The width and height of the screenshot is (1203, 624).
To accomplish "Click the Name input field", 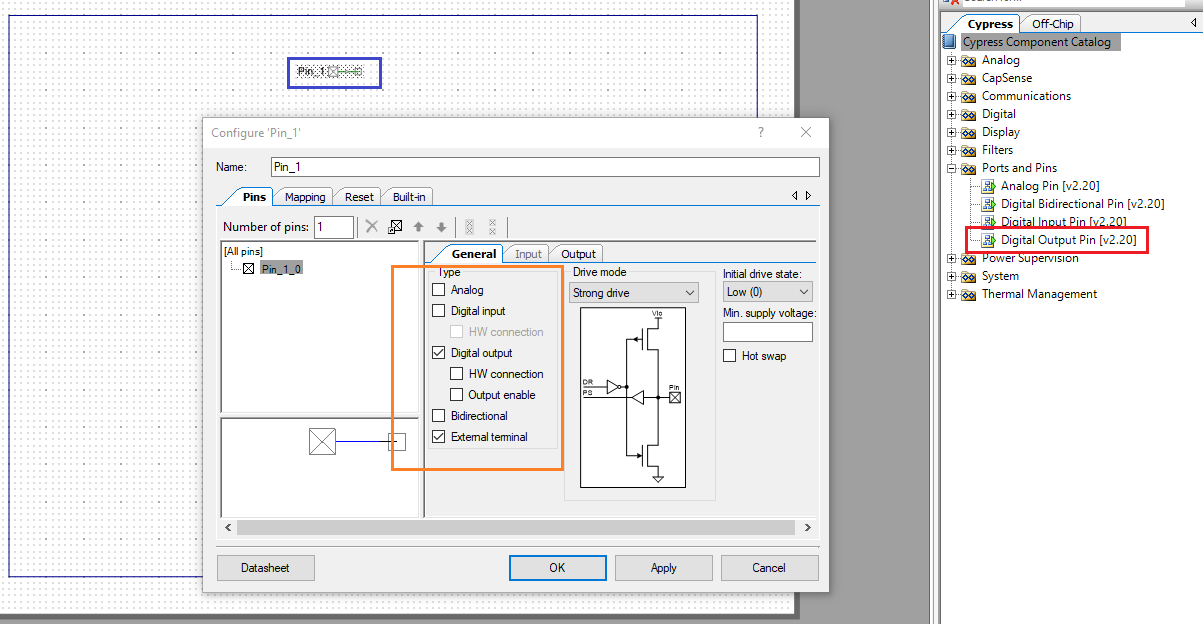I will [x=545, y=167].
